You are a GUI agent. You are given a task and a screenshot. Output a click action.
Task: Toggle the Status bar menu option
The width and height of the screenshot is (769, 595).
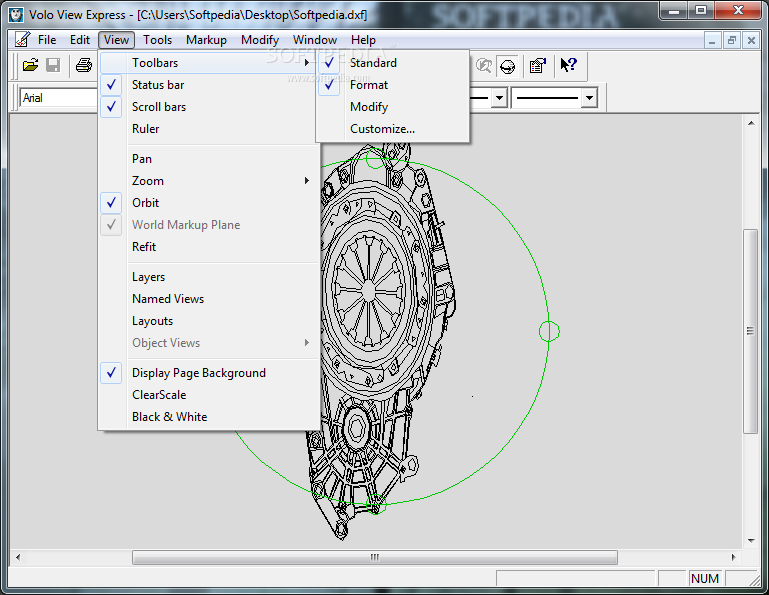click(210, 85)
